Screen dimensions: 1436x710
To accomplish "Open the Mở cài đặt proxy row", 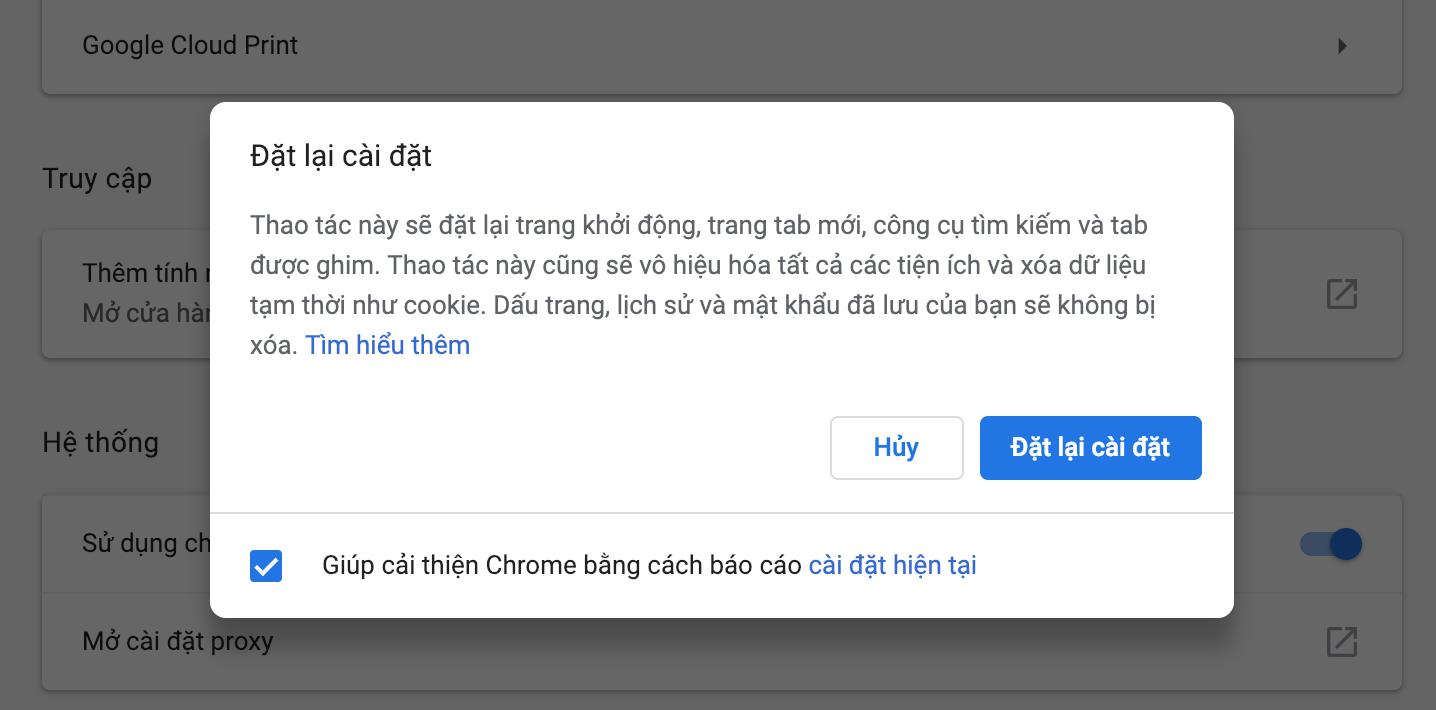I will [x=178, y=641].
